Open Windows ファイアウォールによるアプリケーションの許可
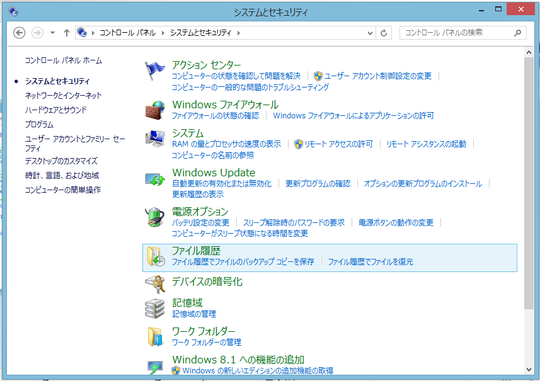 coord(353,115)
